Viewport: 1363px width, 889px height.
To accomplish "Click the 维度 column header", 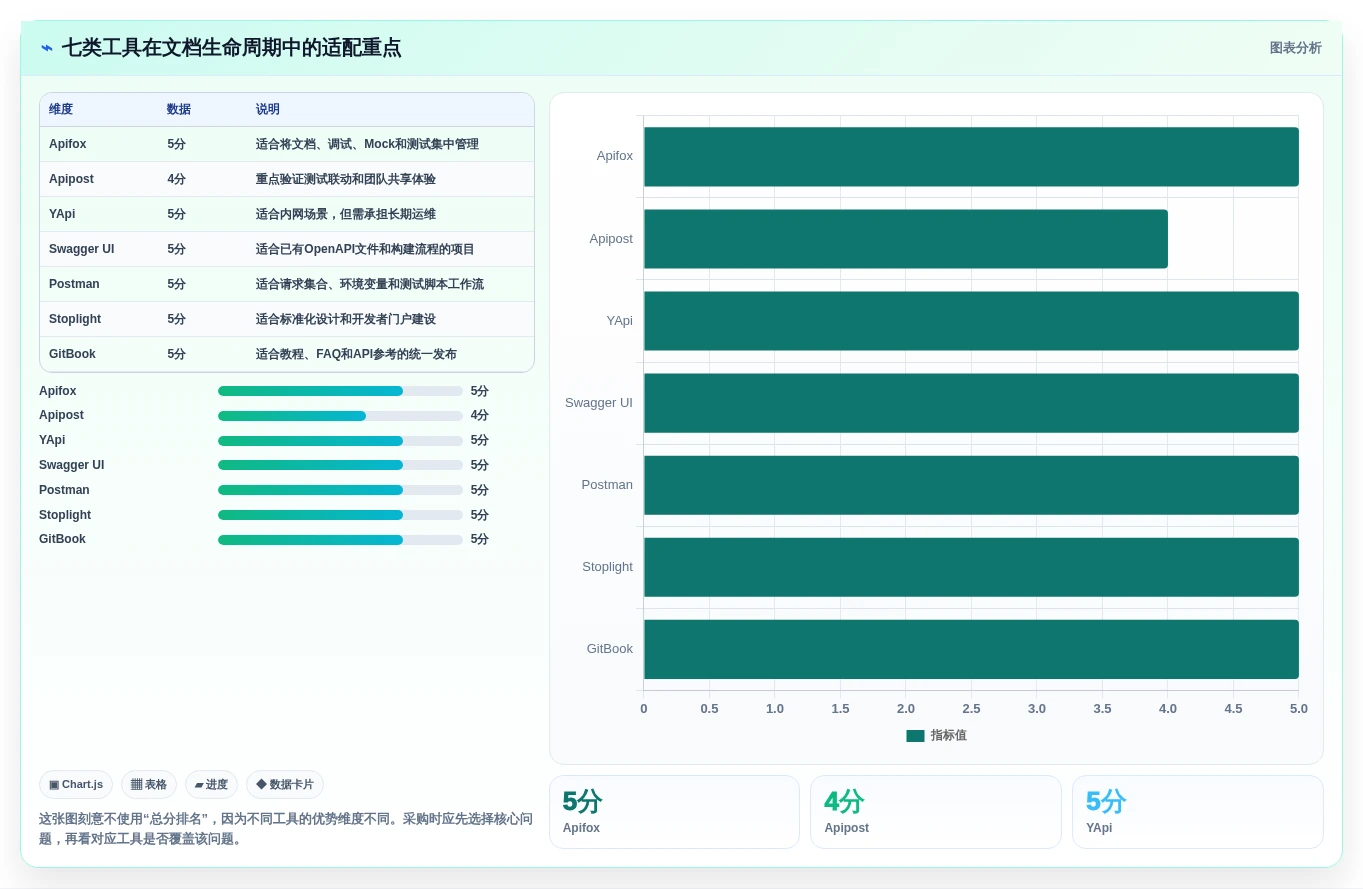I will pyautogui.click(x=61, y=109).
